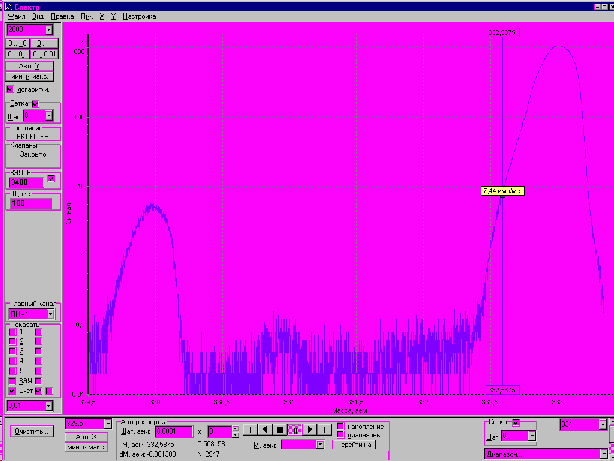This screenshot has width=614, height=461.
Task: Click the step-back triangle playback button
Action: coord(266,430)
